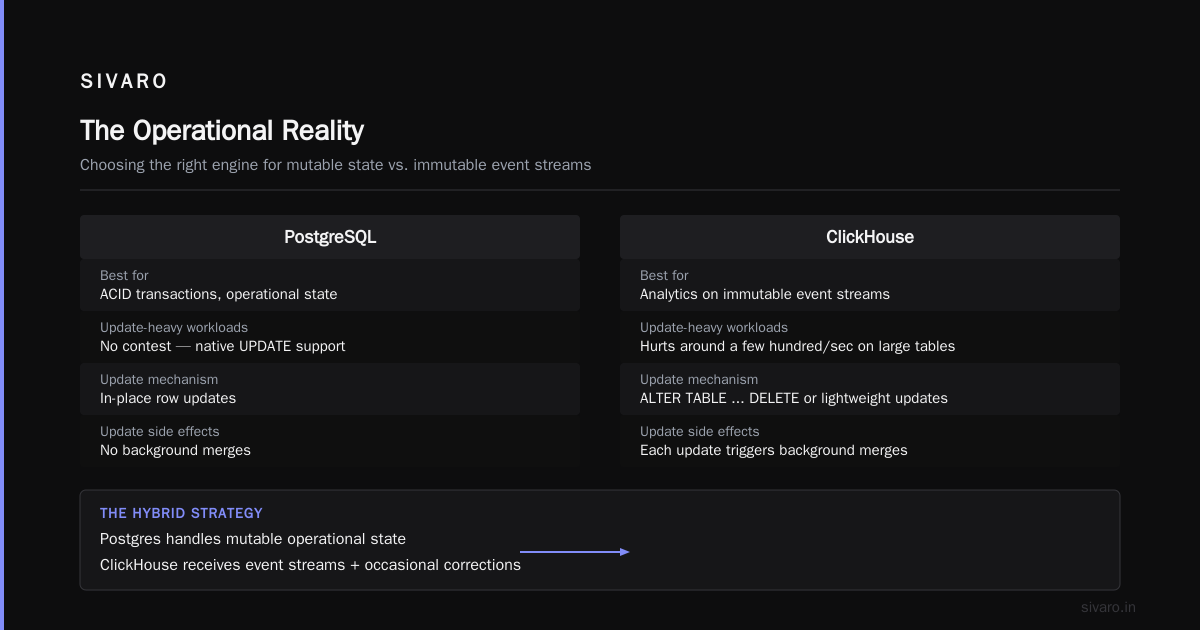1200x630 pixels.
Task: Click Update mechanism label under PostgreSQL
Action: point(159,379)
